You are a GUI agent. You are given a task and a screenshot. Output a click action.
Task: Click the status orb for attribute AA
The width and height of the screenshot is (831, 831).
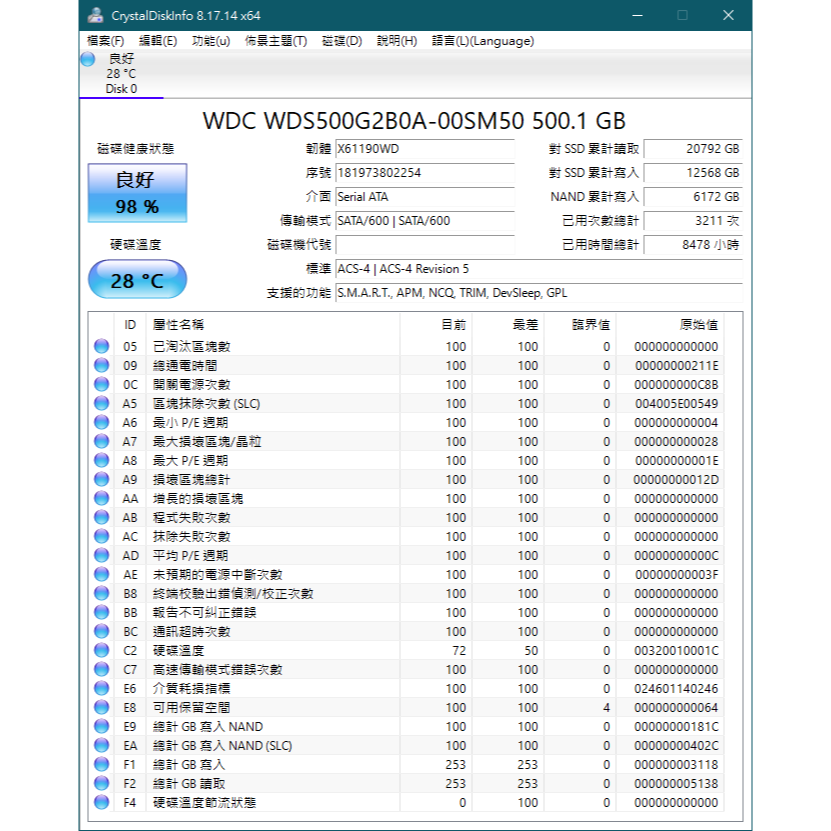click(101, 499)
